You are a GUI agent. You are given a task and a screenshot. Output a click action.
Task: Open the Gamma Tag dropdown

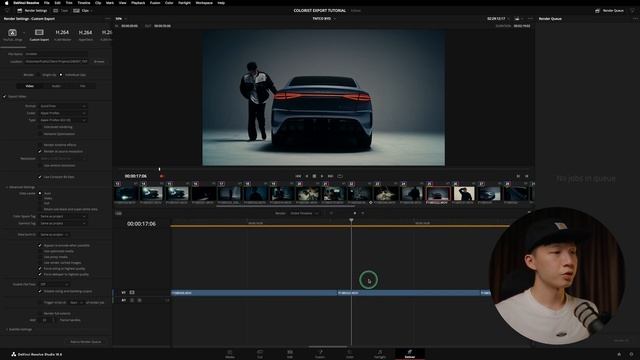click(63, 224)
